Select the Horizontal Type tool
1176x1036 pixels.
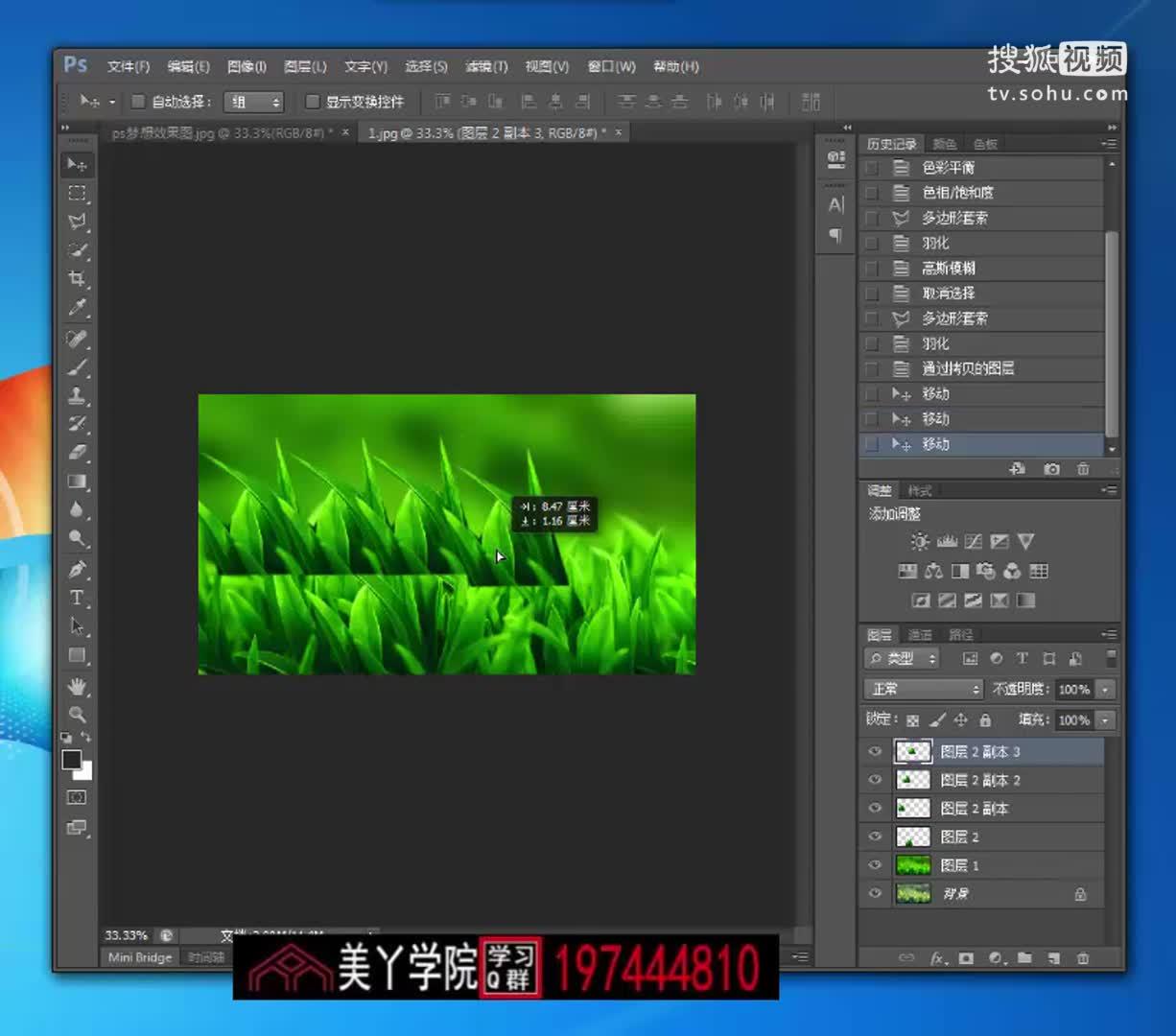77,597
